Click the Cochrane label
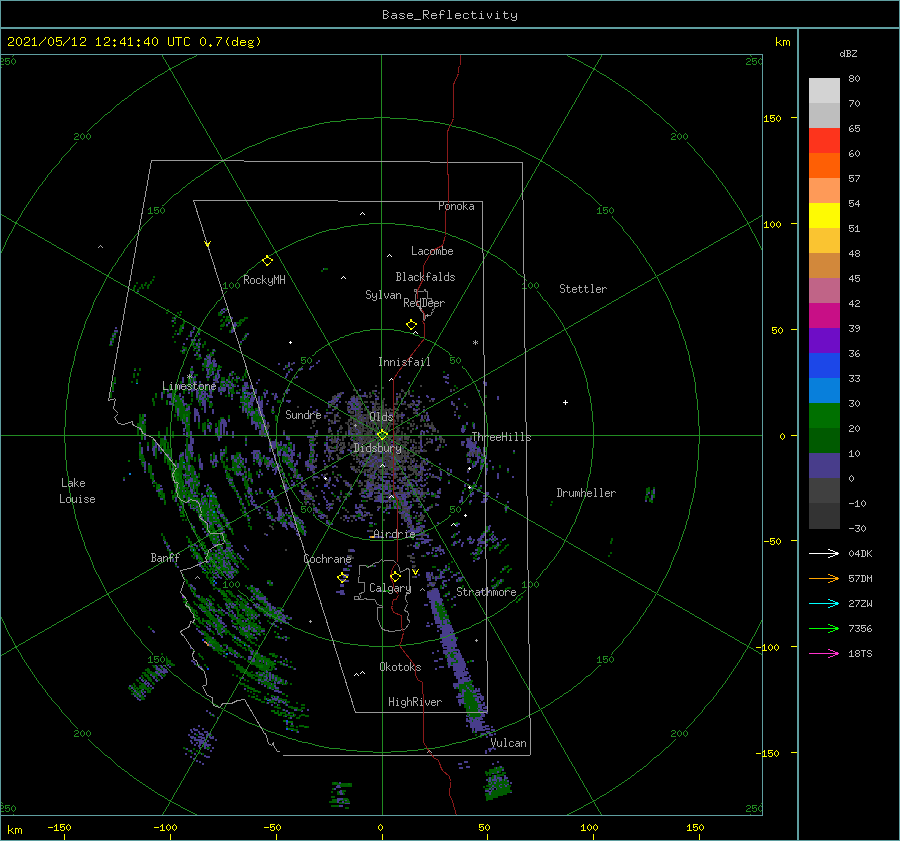The image size is (900, 841). pos(327,559)
